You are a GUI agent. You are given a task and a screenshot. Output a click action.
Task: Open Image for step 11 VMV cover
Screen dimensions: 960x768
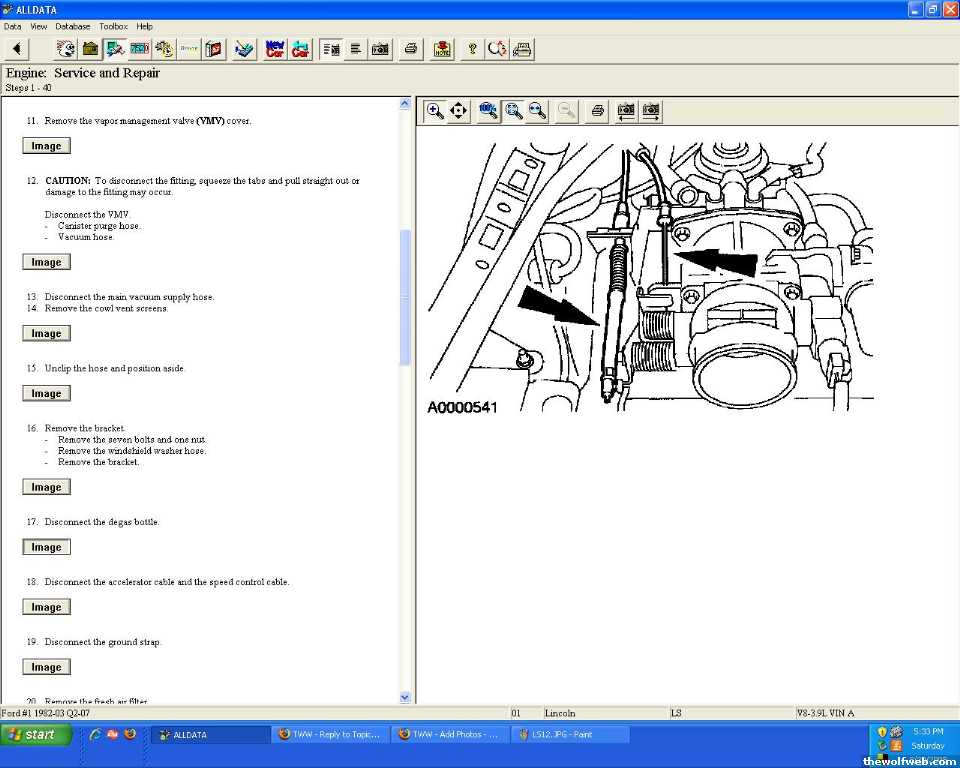click(x=46, y=146)
